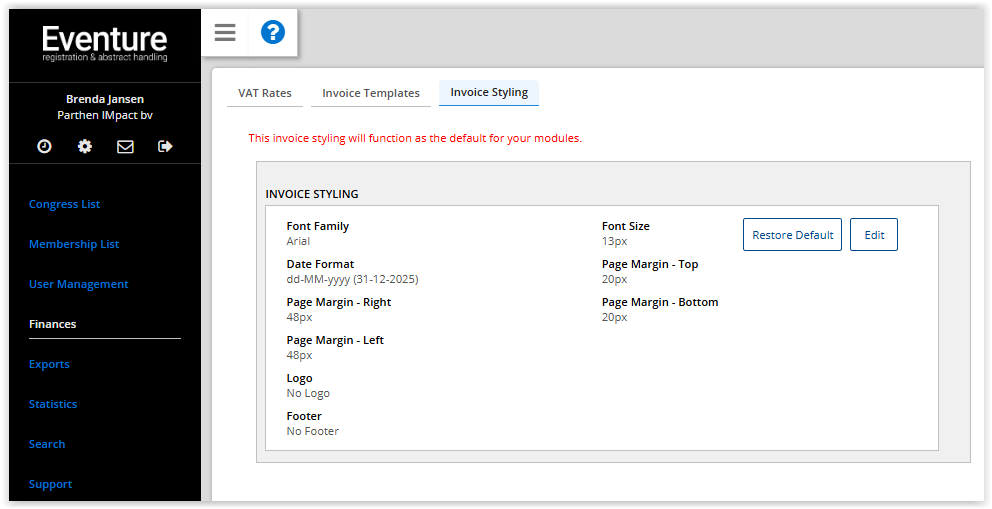Go to User Management
This screenshot has height=509, width=992.
78,284
